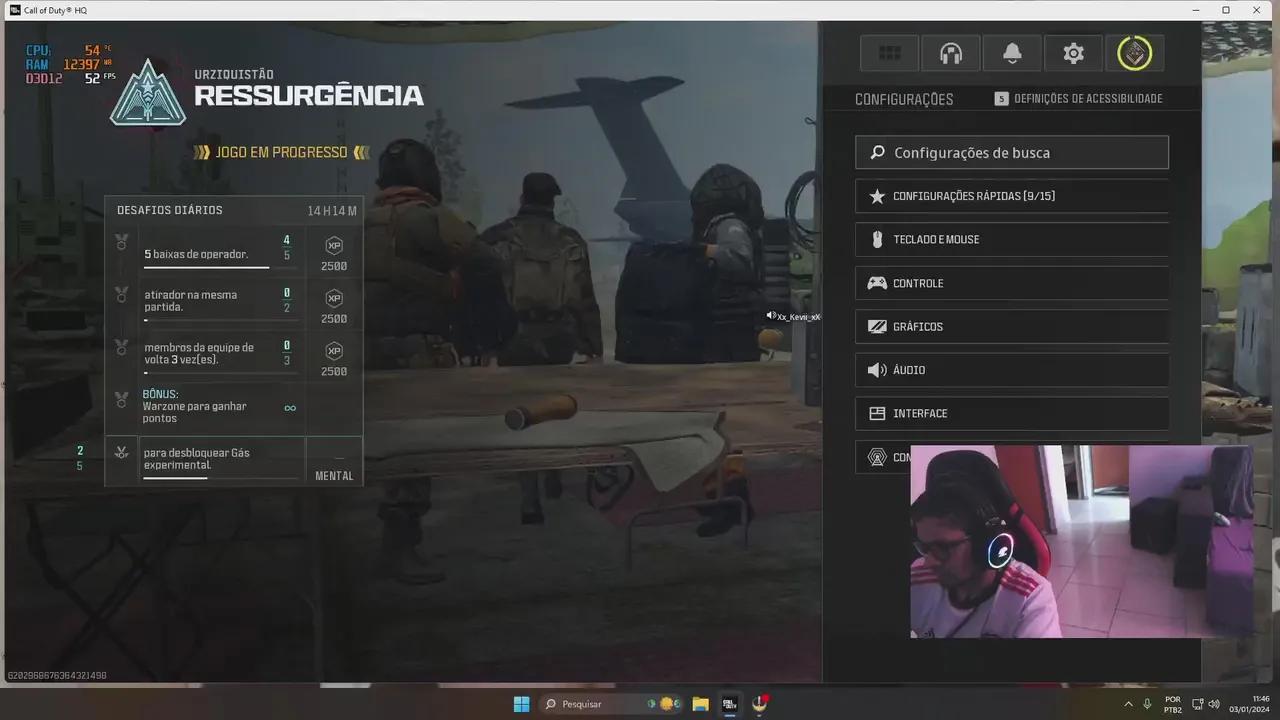The height and width of the screenshot is (720, 1280).
Task: Click the medal icon for Bônus challenge
Action: point(121,400)
